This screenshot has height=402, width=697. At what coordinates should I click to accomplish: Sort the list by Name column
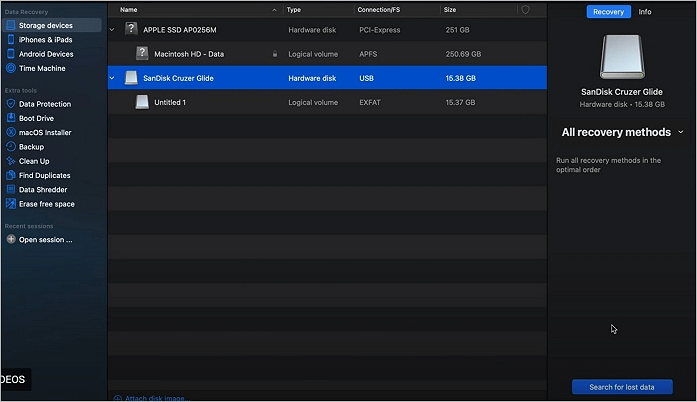(x=129, y=10)
